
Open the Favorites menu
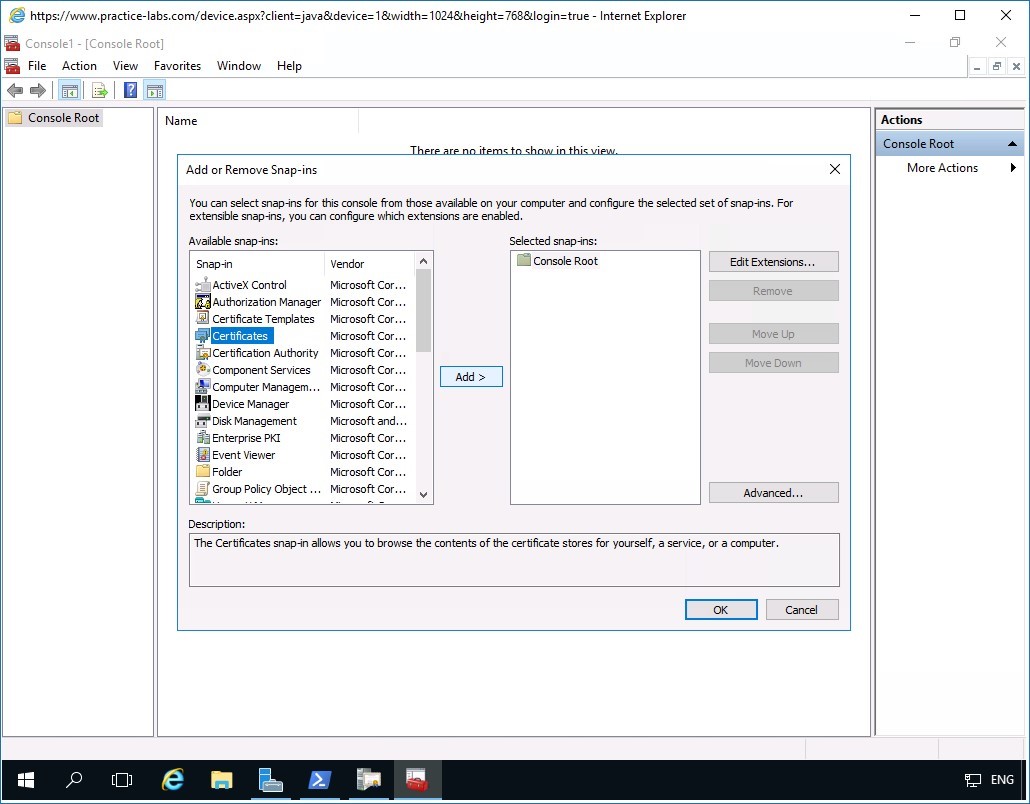tap(177, 65)
